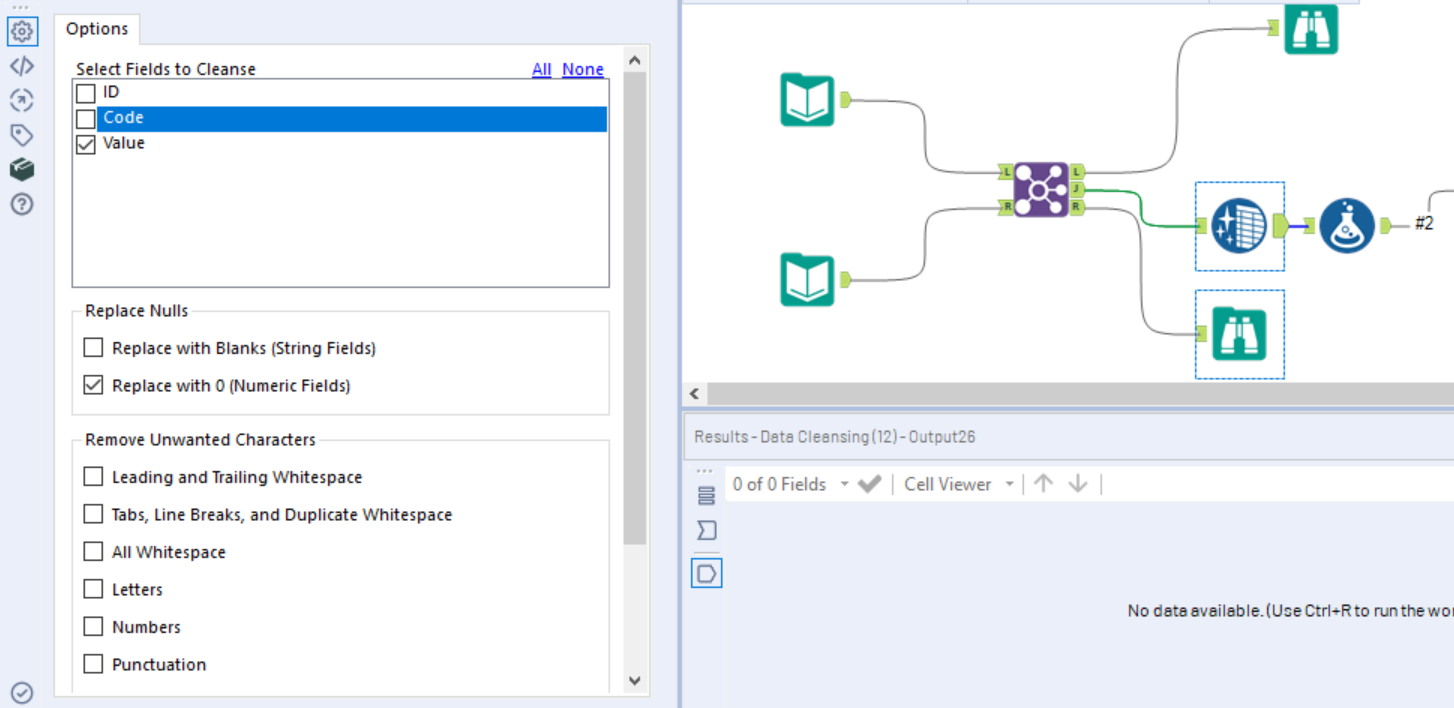Open the Annotation code panel in sidebar
This screenshot has width=1454, height=708.
click(x=22, y=65)
